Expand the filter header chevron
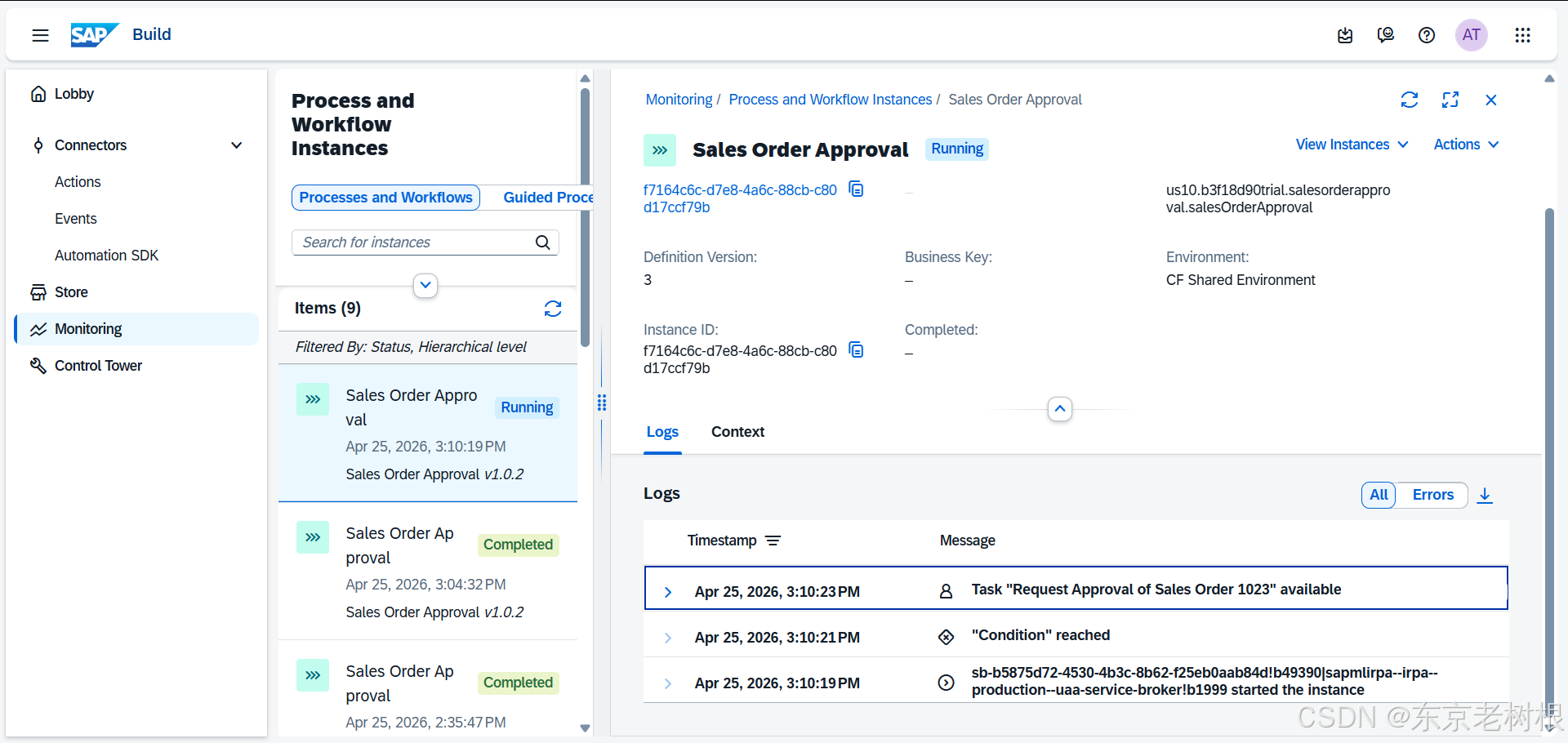The height and width of the screenshot is (743, 1568). [425, 285]
